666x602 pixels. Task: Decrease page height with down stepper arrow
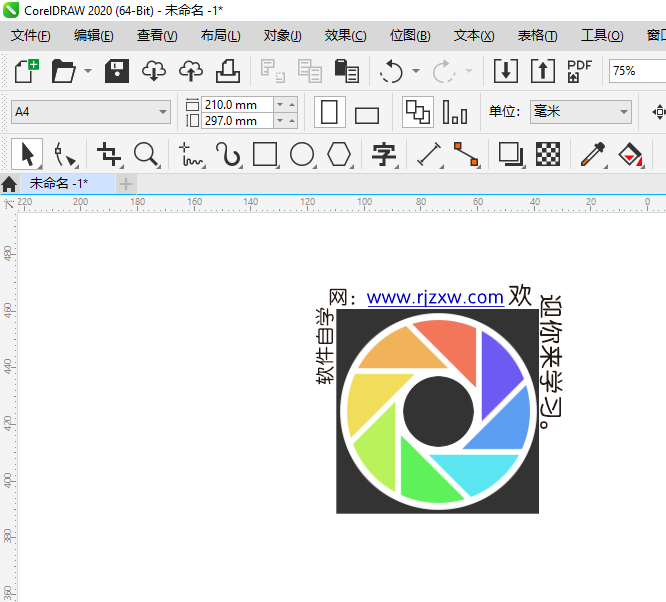(x=280, y=121)
